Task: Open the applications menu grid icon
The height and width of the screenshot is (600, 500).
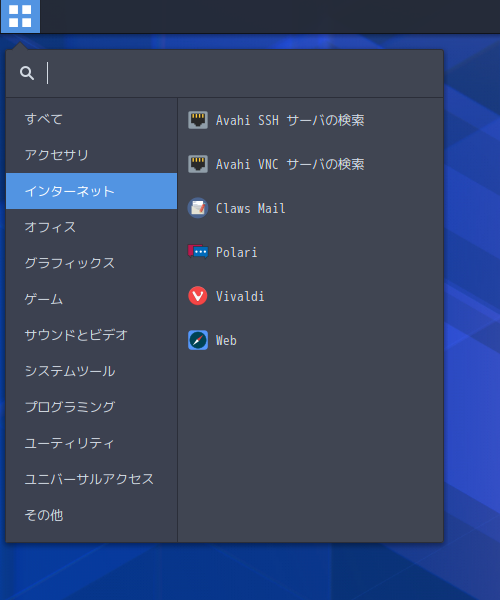Action: (x=20, y=16)
